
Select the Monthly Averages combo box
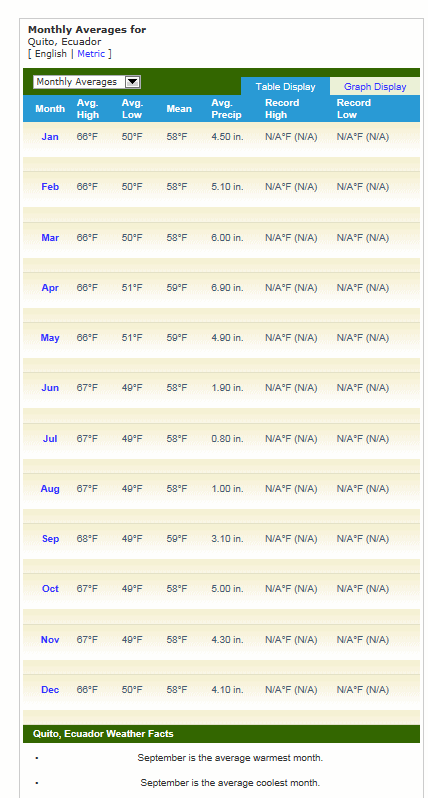click(x=87, y=82)
